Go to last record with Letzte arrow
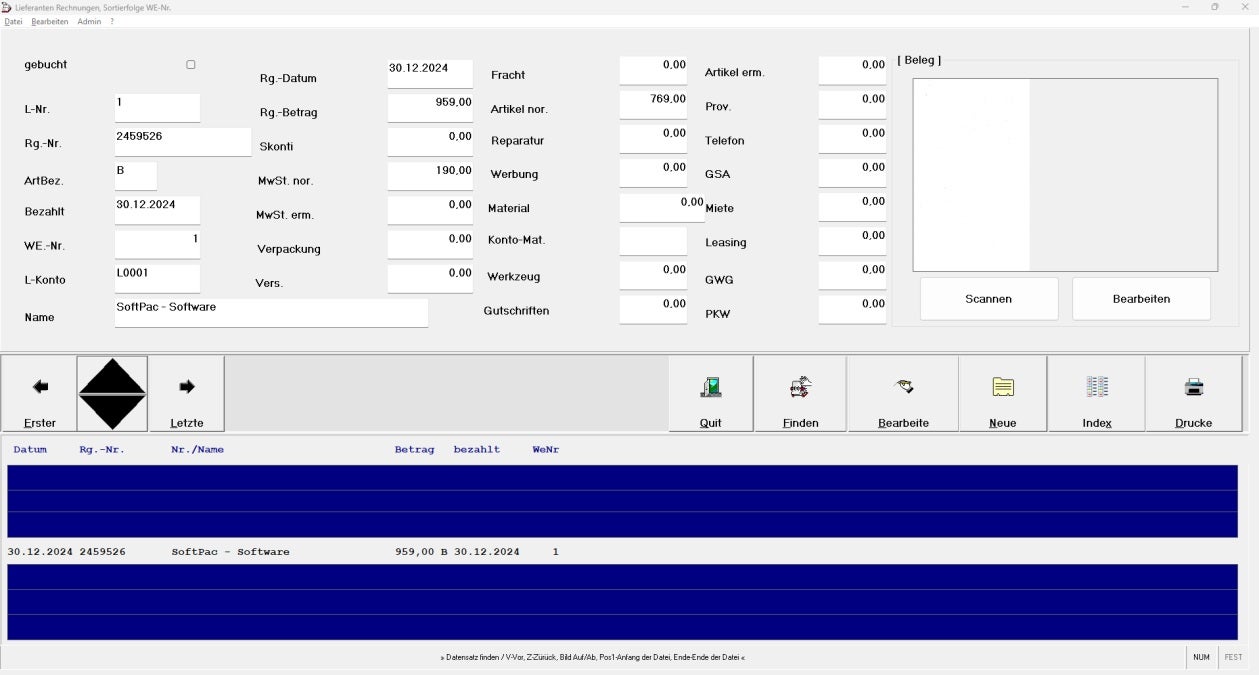 pos(187,394)
